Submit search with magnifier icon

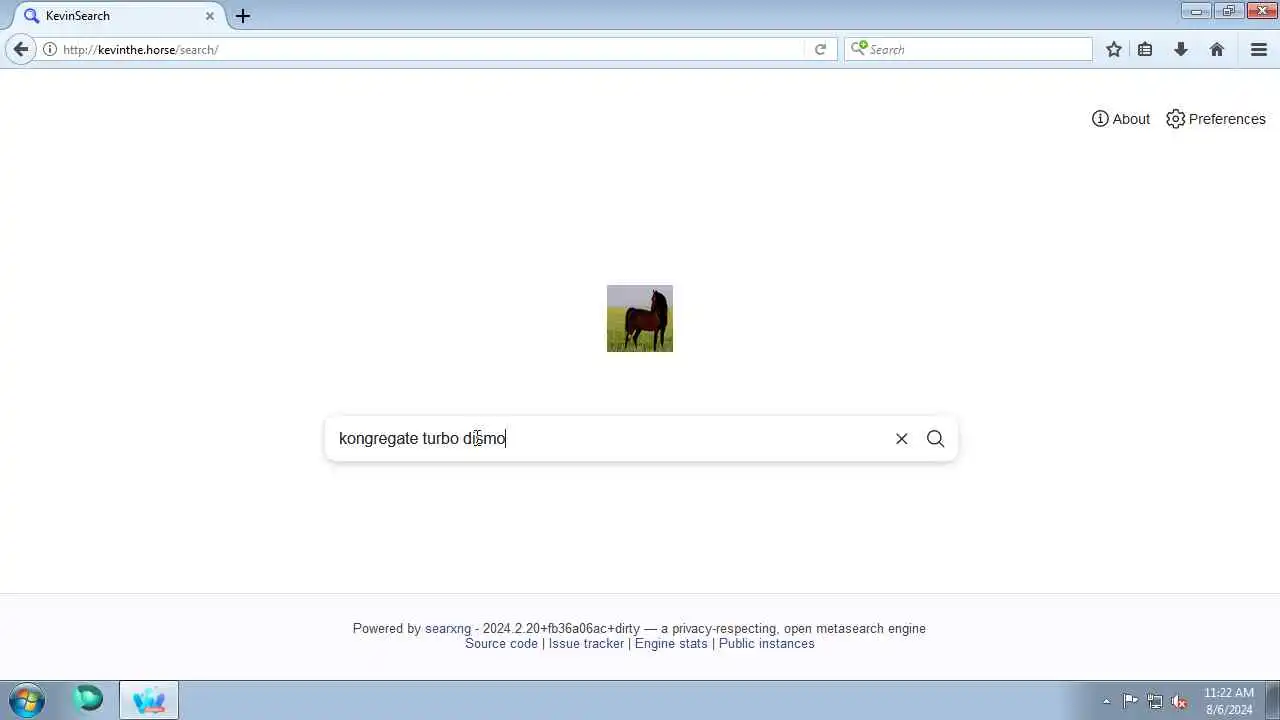935,438
